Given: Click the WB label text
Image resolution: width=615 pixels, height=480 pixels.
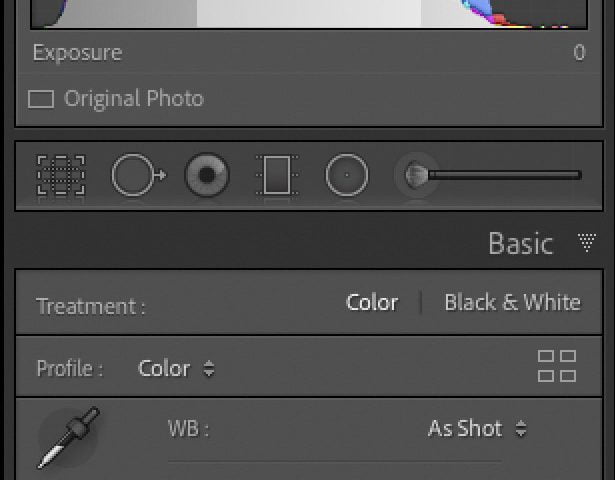Looking at the screenshot, I should coord(188,430).
